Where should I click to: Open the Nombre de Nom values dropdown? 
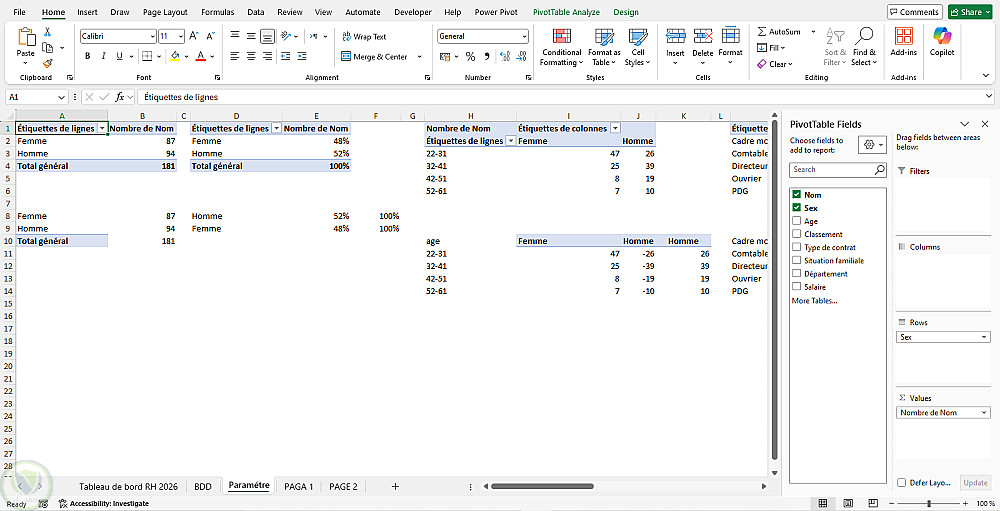[x=986, y=413]
